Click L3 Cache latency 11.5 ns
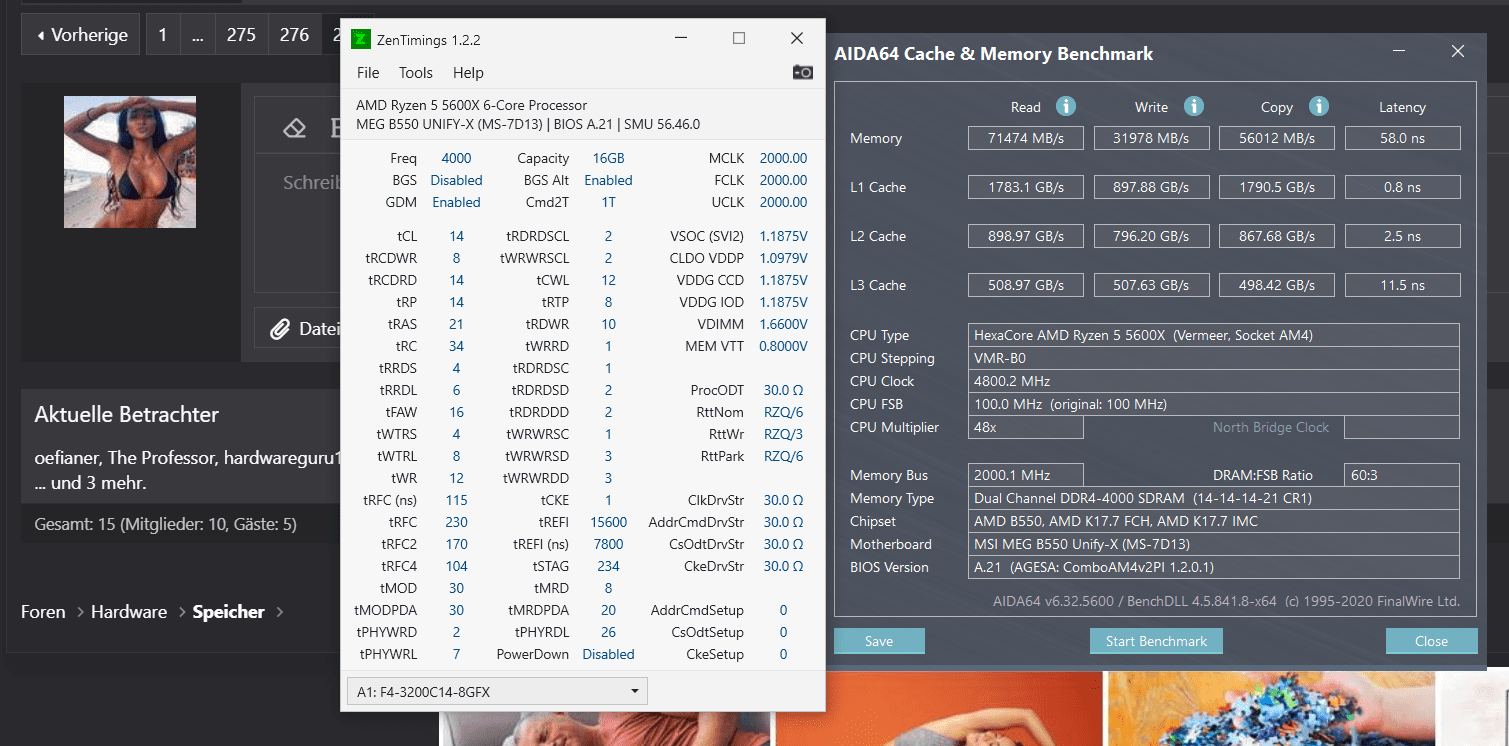Image resolution: width=1509 pixels, height=746 pixels. point(1402,285)
